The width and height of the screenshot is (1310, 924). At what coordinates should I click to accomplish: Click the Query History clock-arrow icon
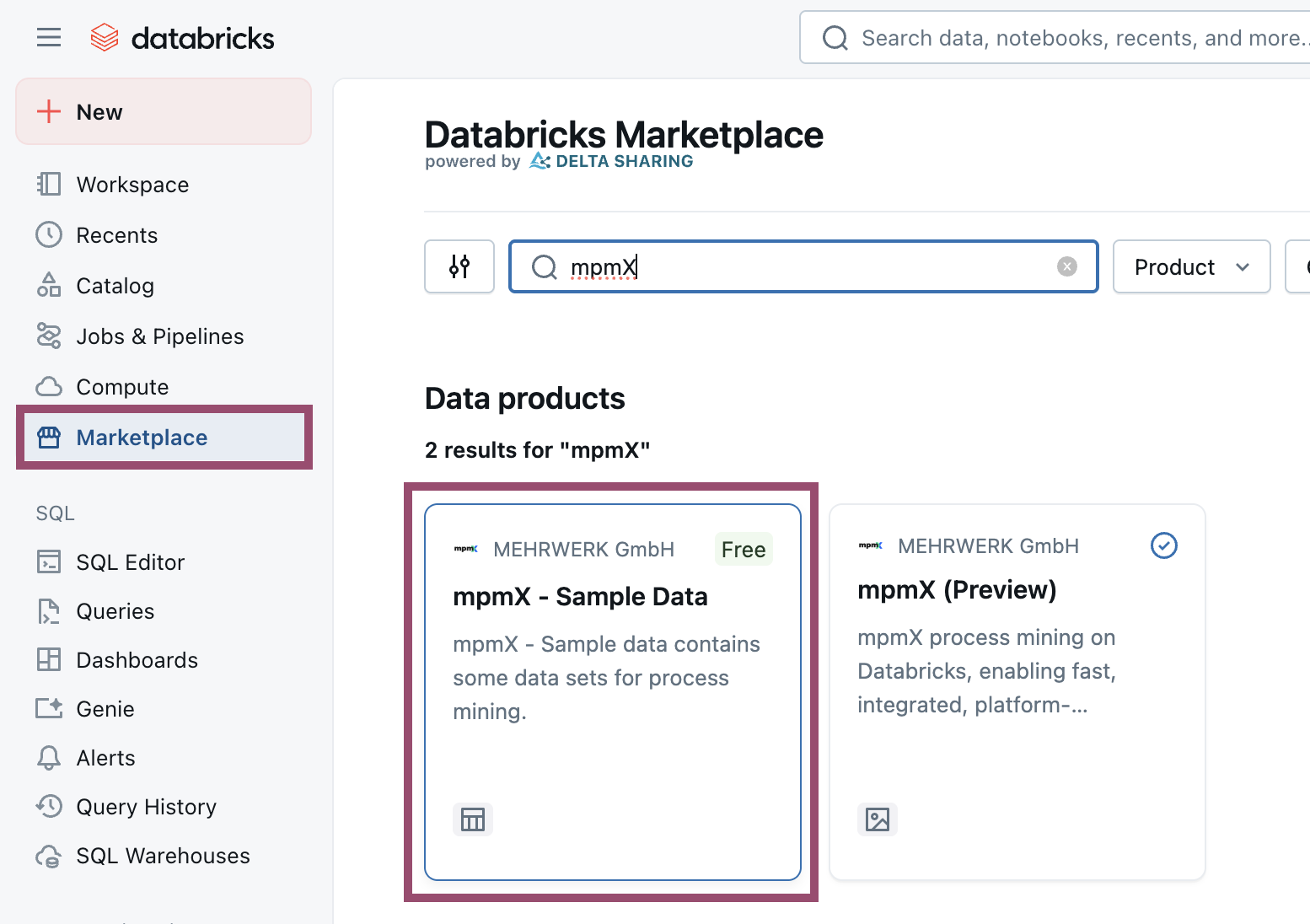(x=49, y=806)
